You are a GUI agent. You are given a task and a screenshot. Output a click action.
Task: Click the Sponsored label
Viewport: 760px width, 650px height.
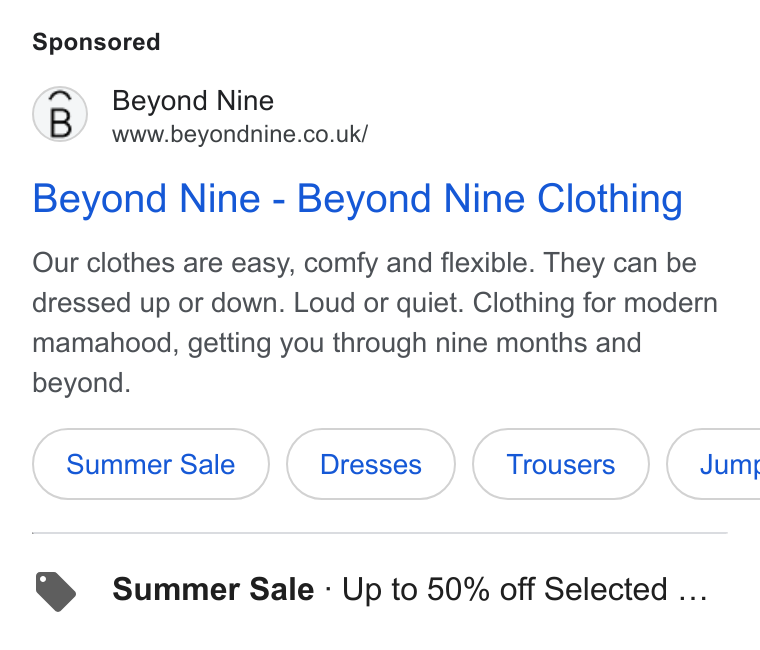[x=96, y=42]
